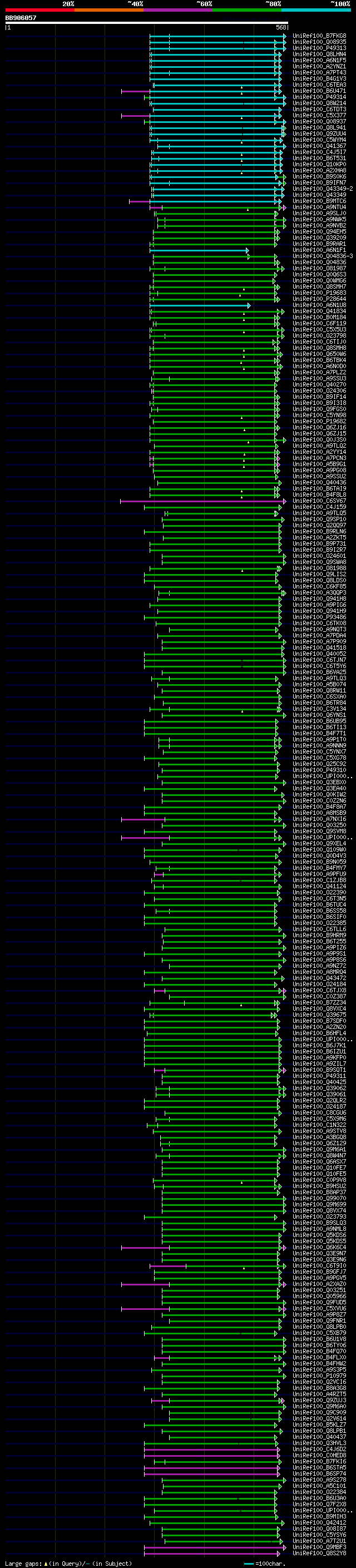Open hit UniRef100_Q8LHN4
The width and height of the screenshot is (356, 1568).
(319, 54)
